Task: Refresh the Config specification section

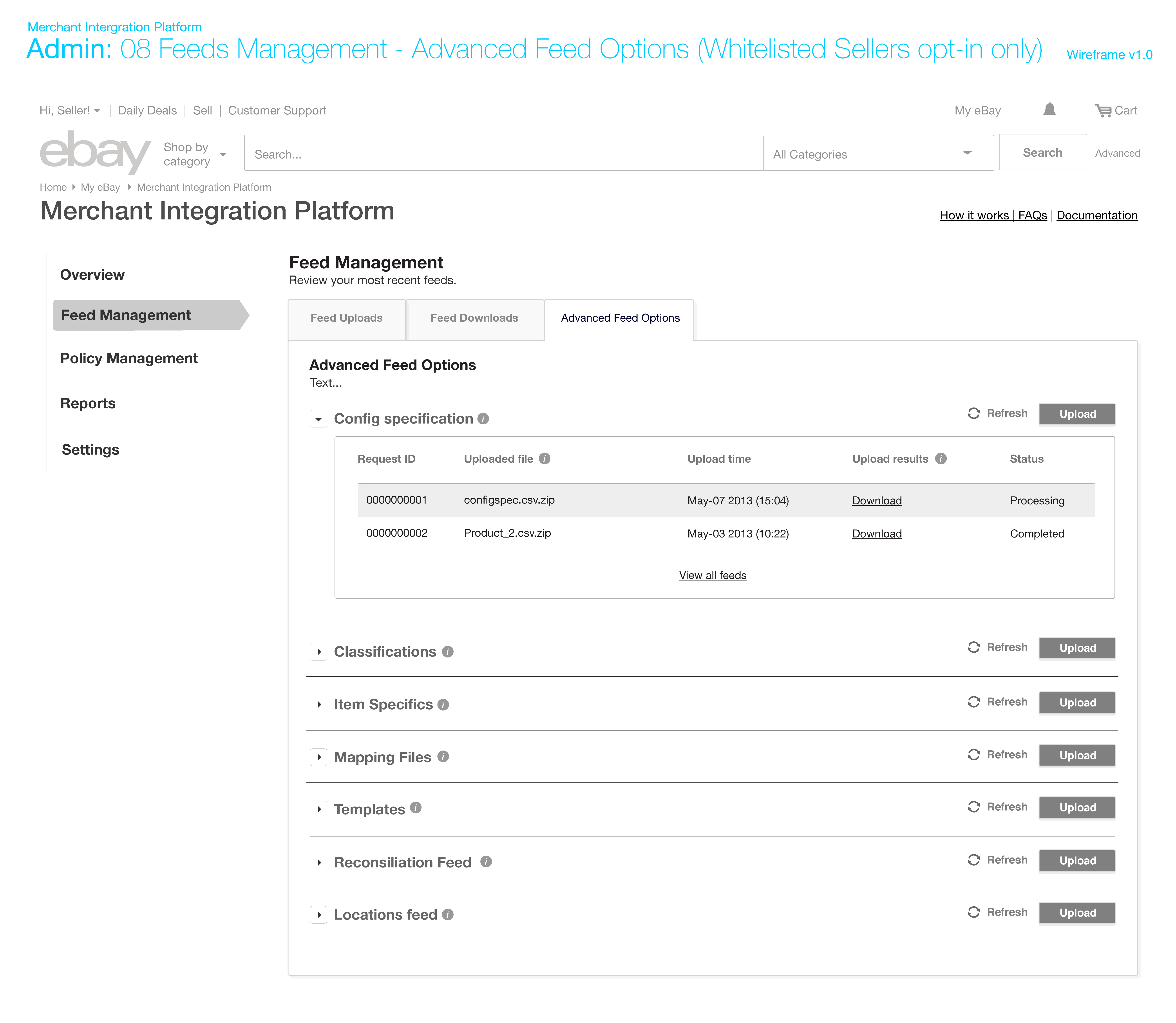Action: (x=997, y=413)
